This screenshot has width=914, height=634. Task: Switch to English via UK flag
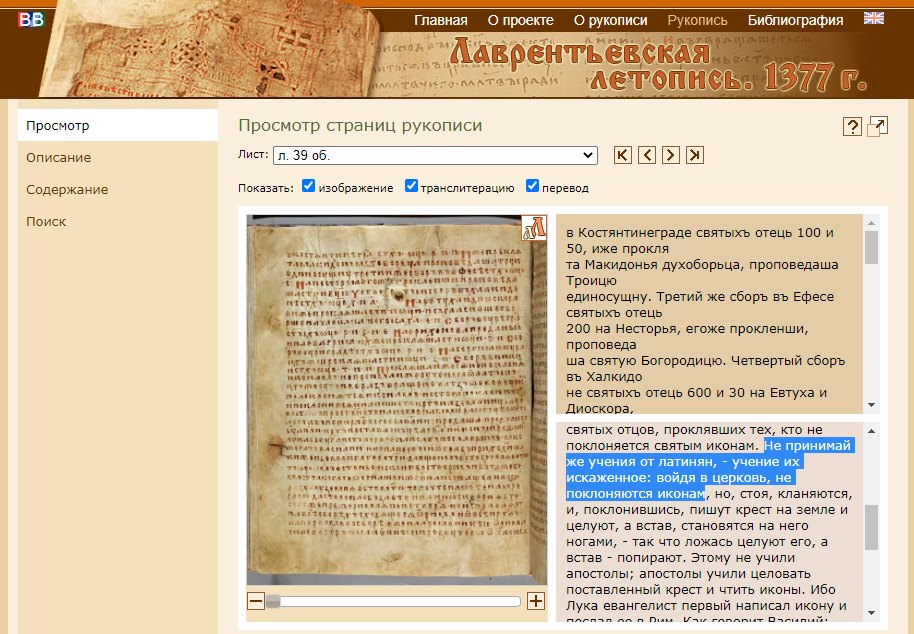873,18
